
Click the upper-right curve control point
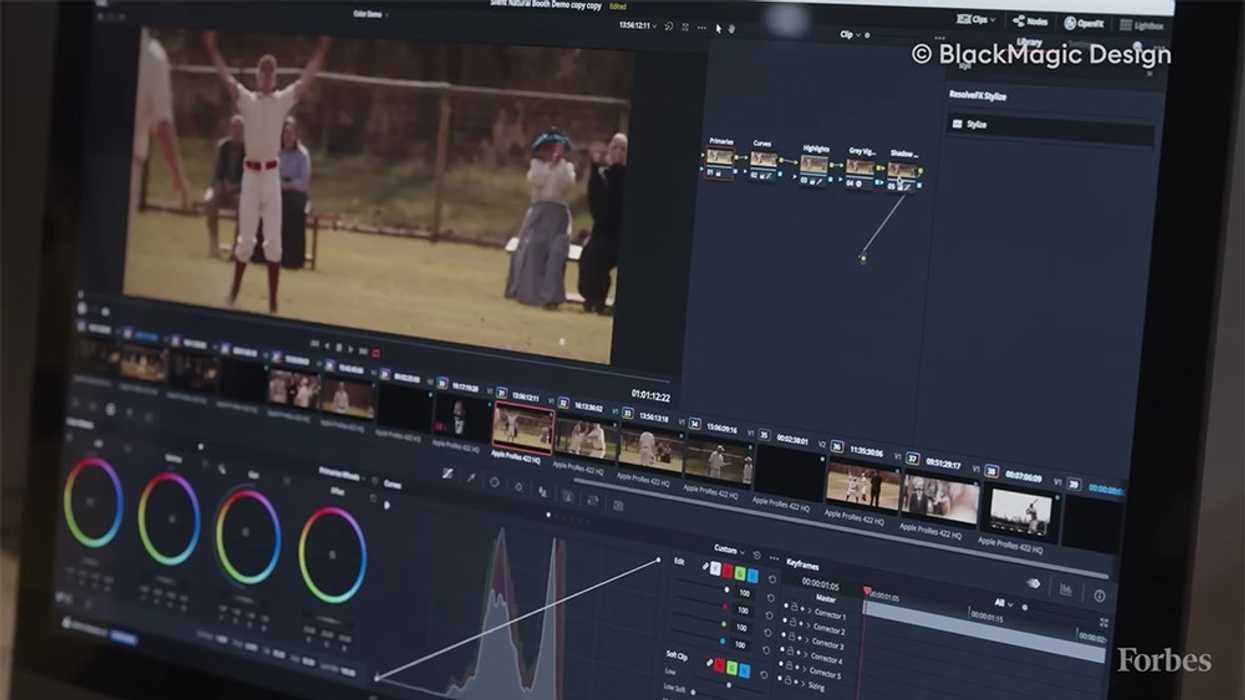pos(660,560)
